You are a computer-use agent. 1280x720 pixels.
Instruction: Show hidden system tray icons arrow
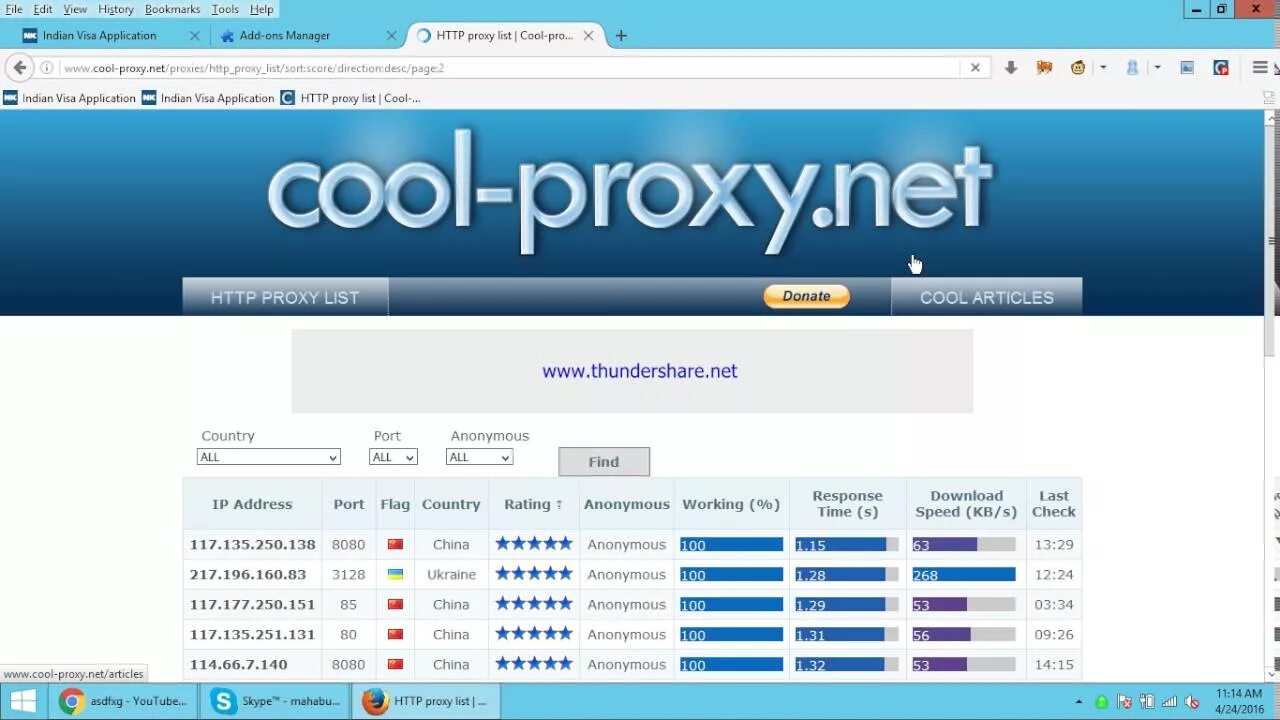pyautogui.click(x=1078, y=702)
